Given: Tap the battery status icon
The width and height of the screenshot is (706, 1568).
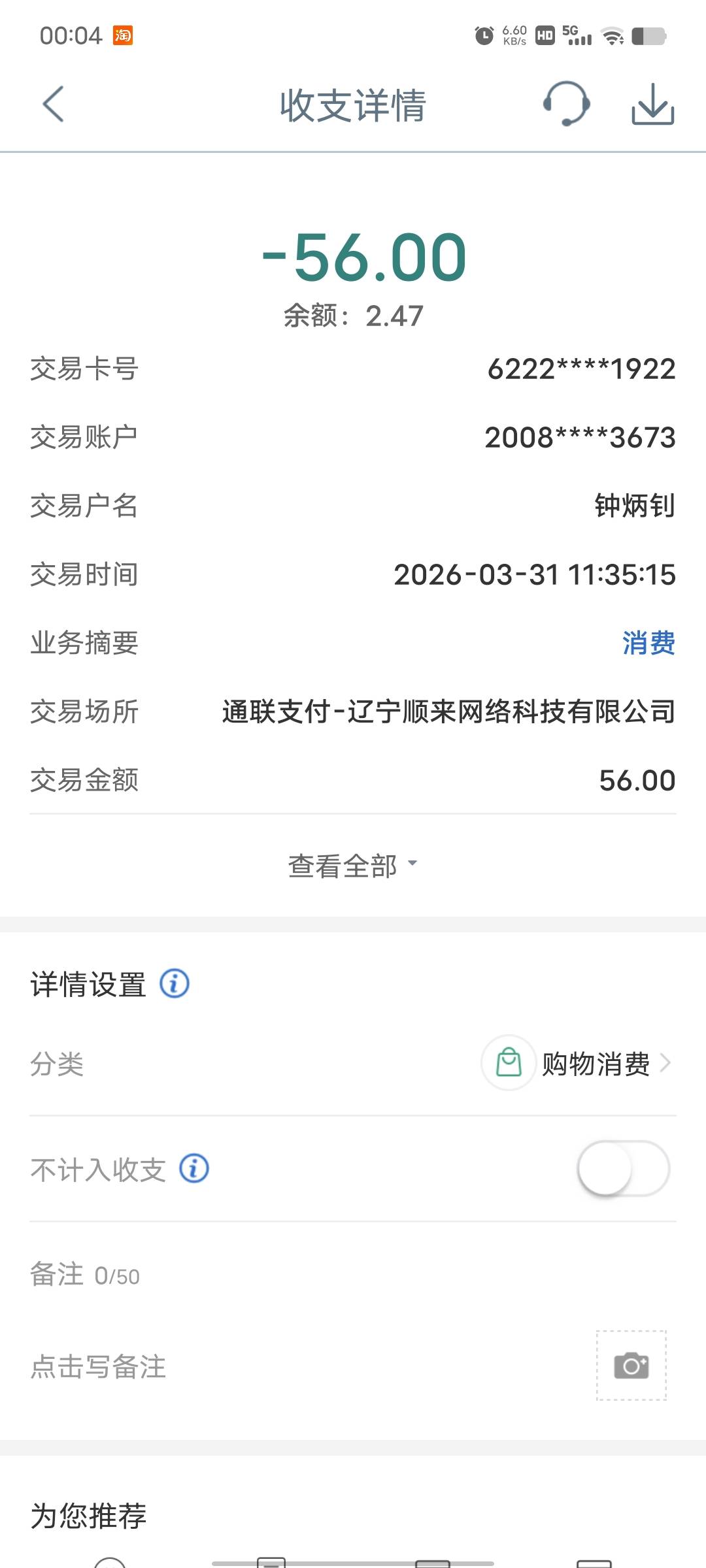Looking at the screenshot, I should coord(648,36).
